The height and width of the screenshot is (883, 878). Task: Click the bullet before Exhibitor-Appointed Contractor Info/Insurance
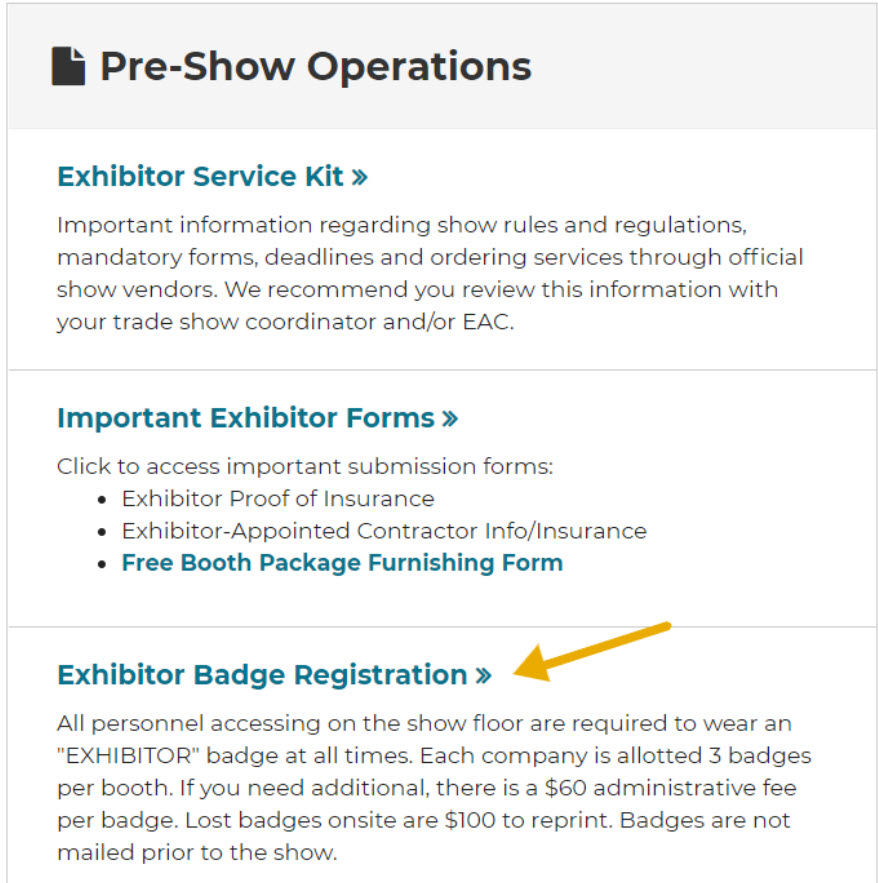click(x=102, y=531)
